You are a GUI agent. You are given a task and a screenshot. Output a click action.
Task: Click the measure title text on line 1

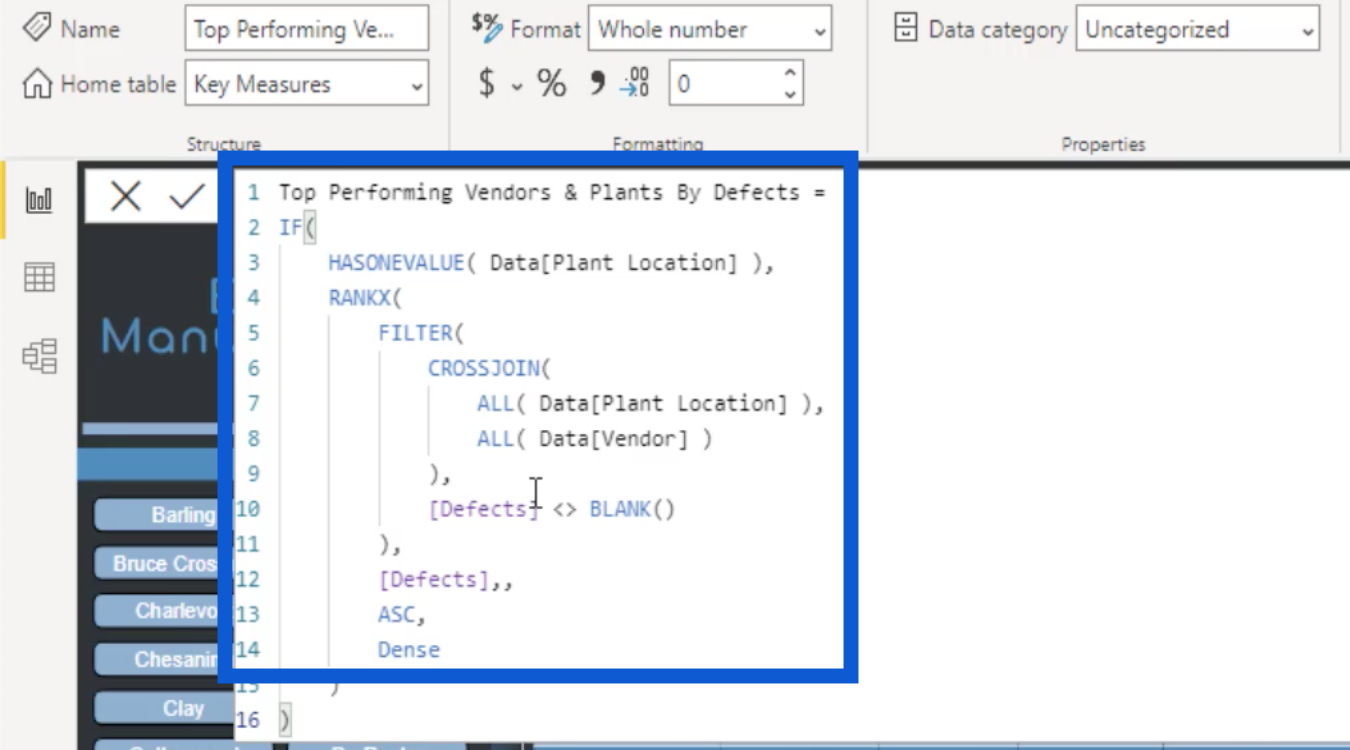tap(552, 192)
